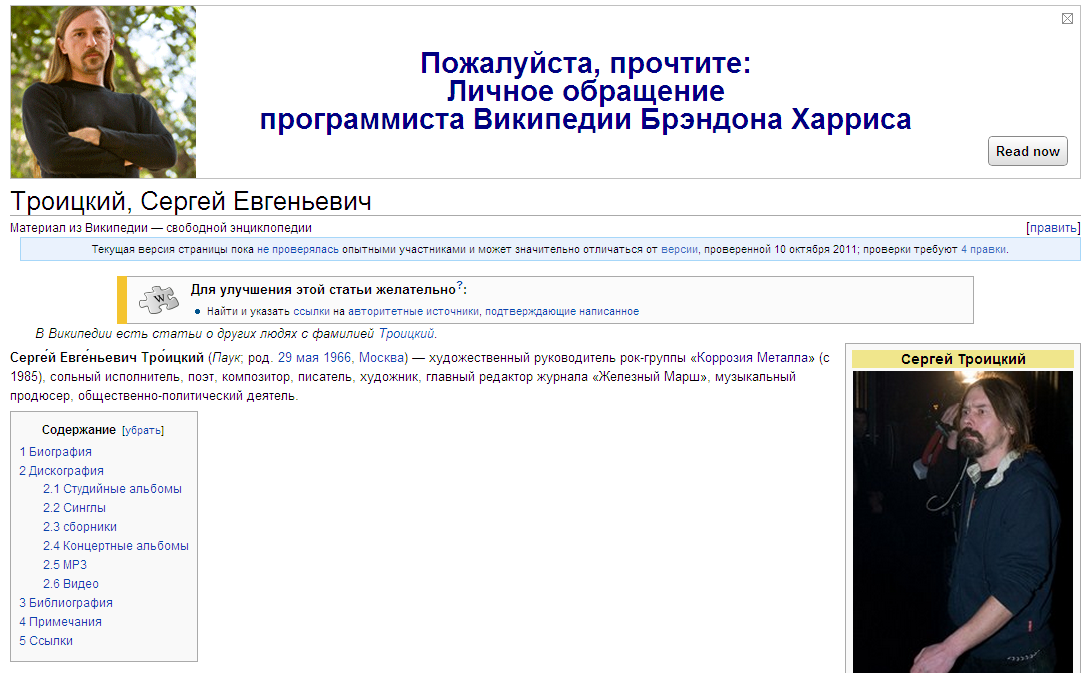Viewport: 1083px width, 673px height.
Task: Jump to 2.6 Видео section
Action: coord(70,584)
